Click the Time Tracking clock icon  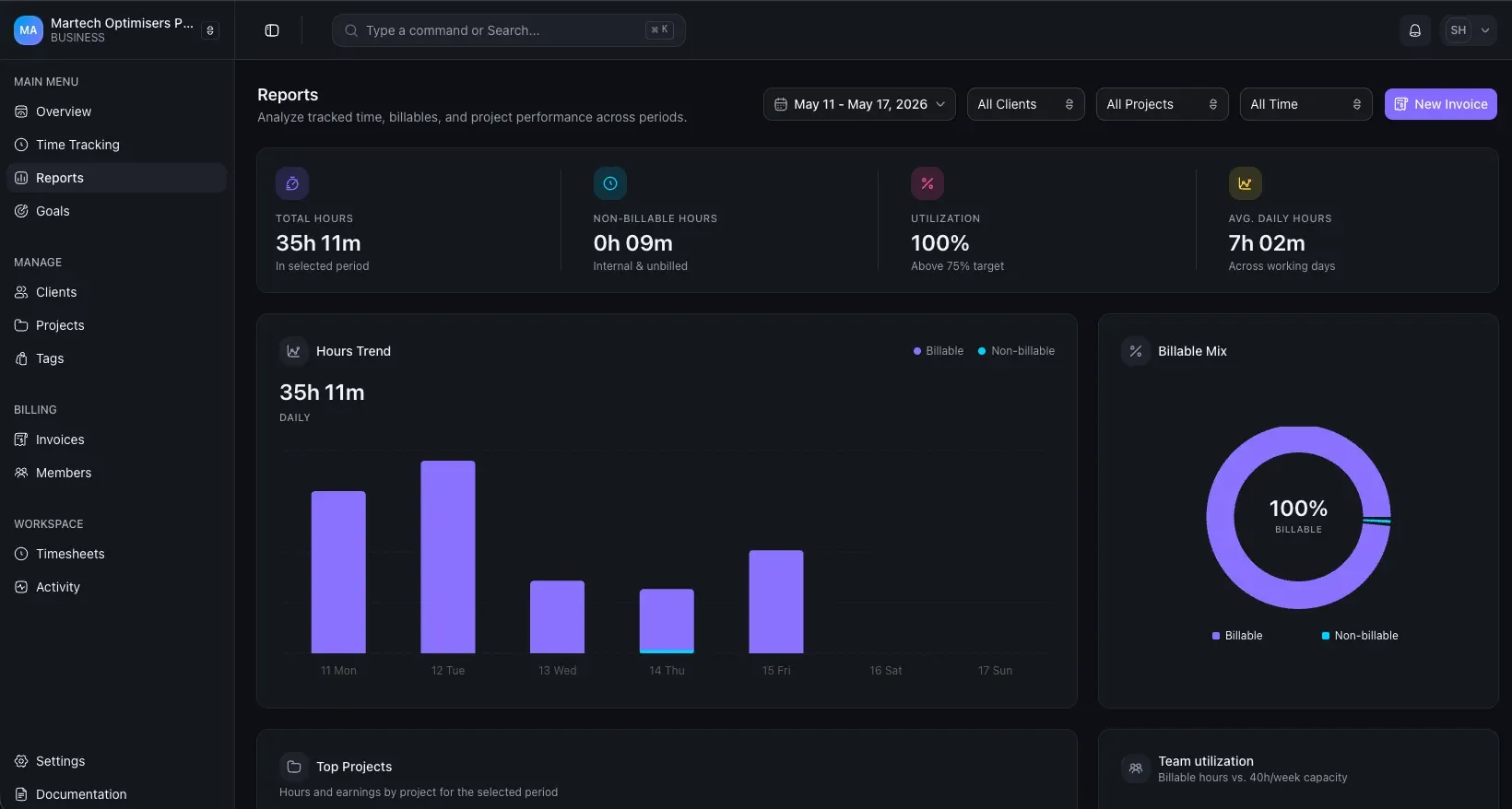coord(21,145)
